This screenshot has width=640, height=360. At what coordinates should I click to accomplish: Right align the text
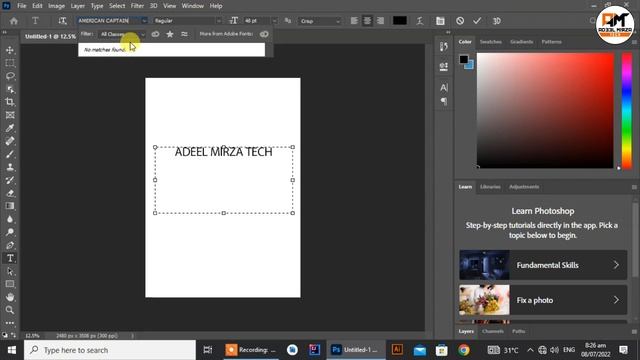coord(380,21)
